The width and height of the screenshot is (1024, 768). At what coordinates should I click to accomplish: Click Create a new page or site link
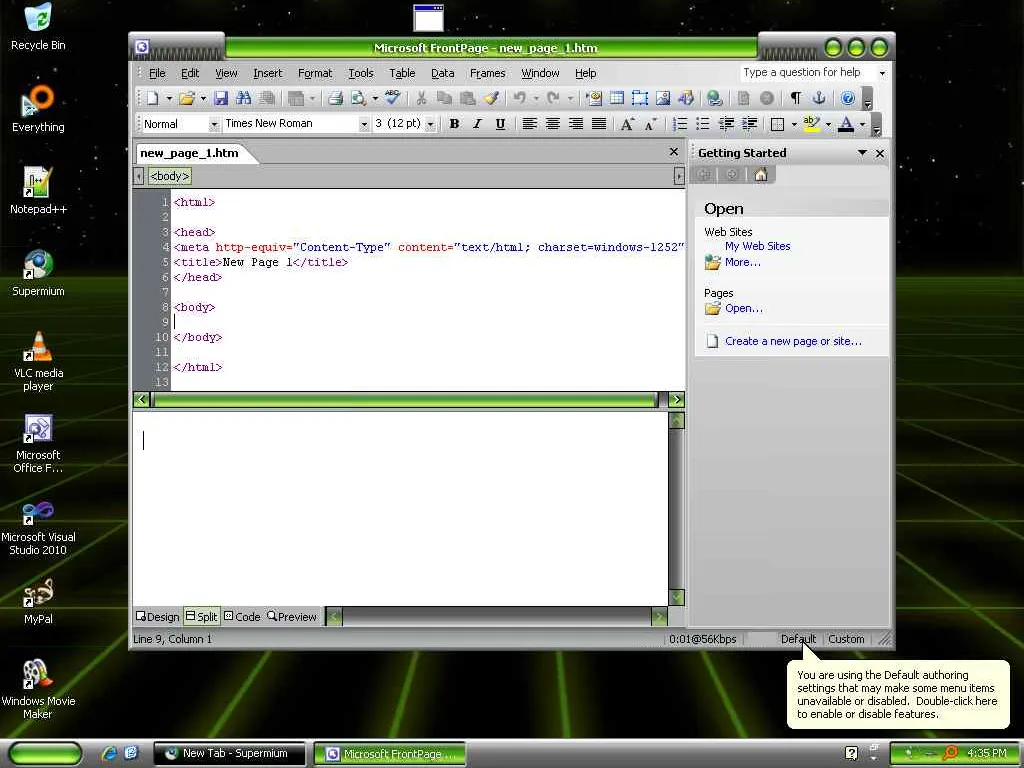tap(793, 341)
